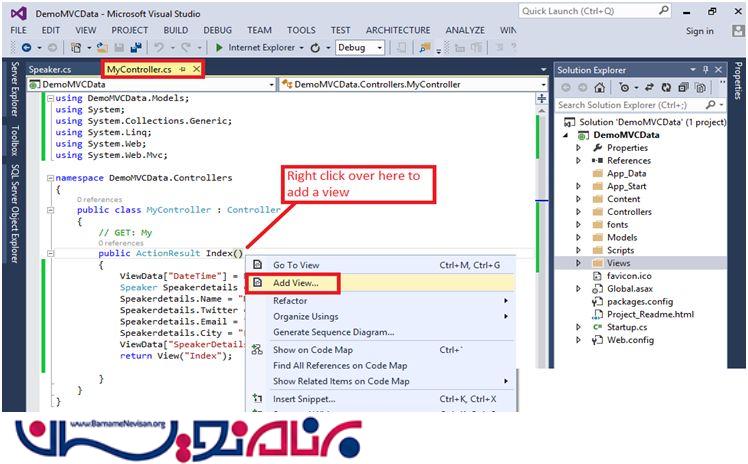Viewport: 748px width, 464px height.
Task: Expand the Controllers folder in Solution Explorer
Action: pyautogui.click(x=578, y=212)
